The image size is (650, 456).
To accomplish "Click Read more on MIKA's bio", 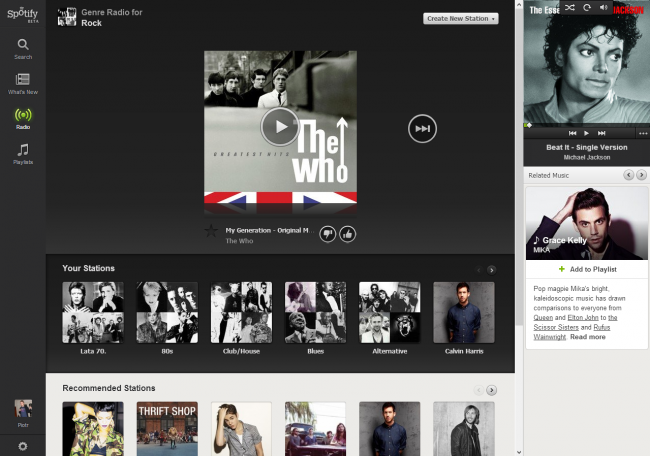I will tap(587, 337).
